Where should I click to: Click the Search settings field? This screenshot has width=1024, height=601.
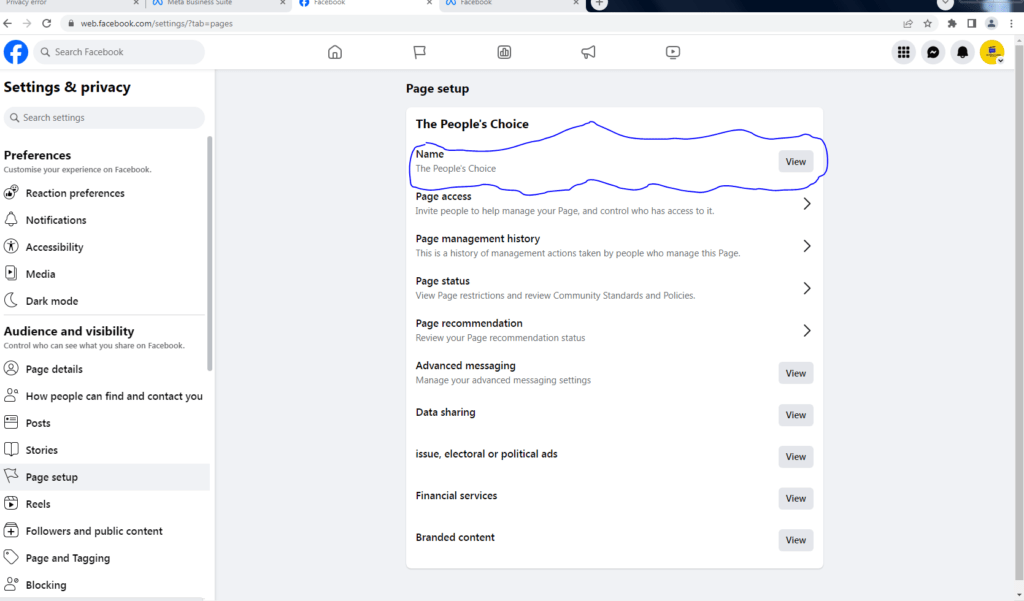point(104,118)
